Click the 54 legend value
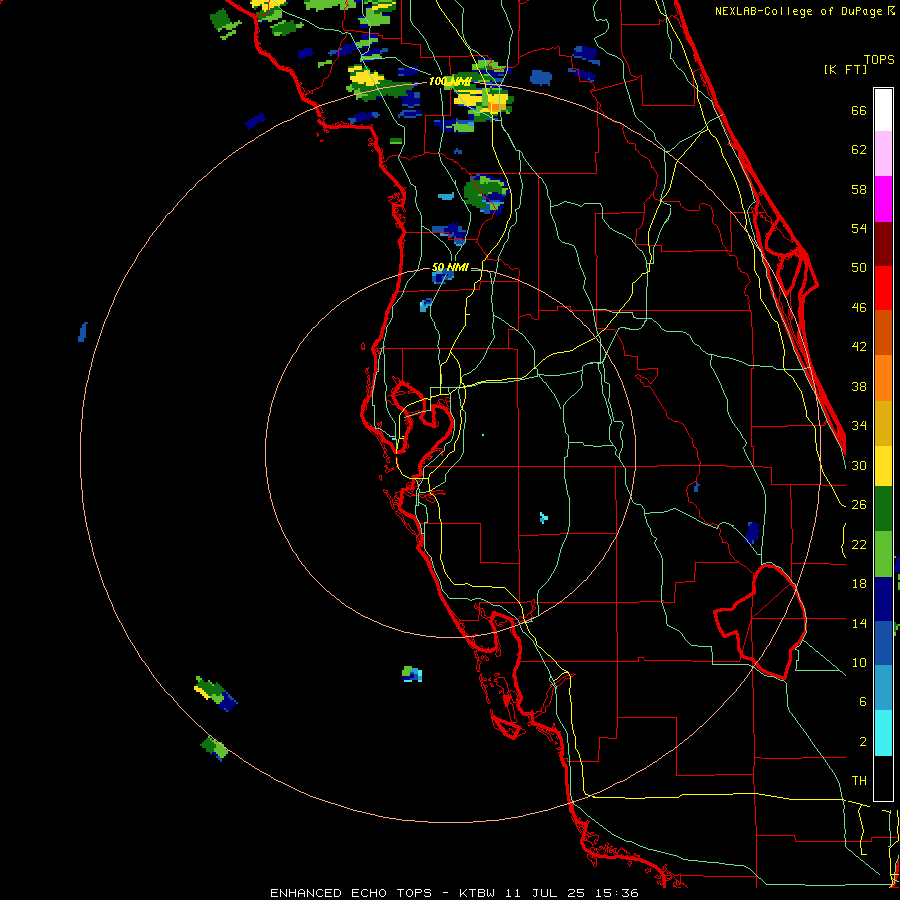Viewport: 900px width, 900px height. [x=859, y=228]
